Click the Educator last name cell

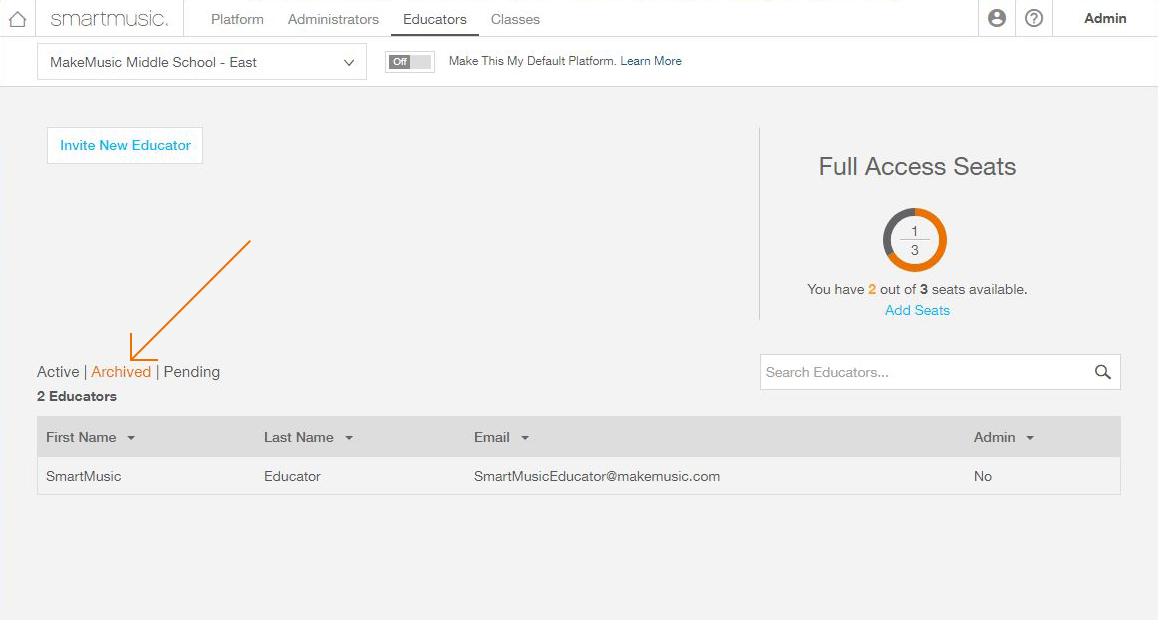point(292,476)
